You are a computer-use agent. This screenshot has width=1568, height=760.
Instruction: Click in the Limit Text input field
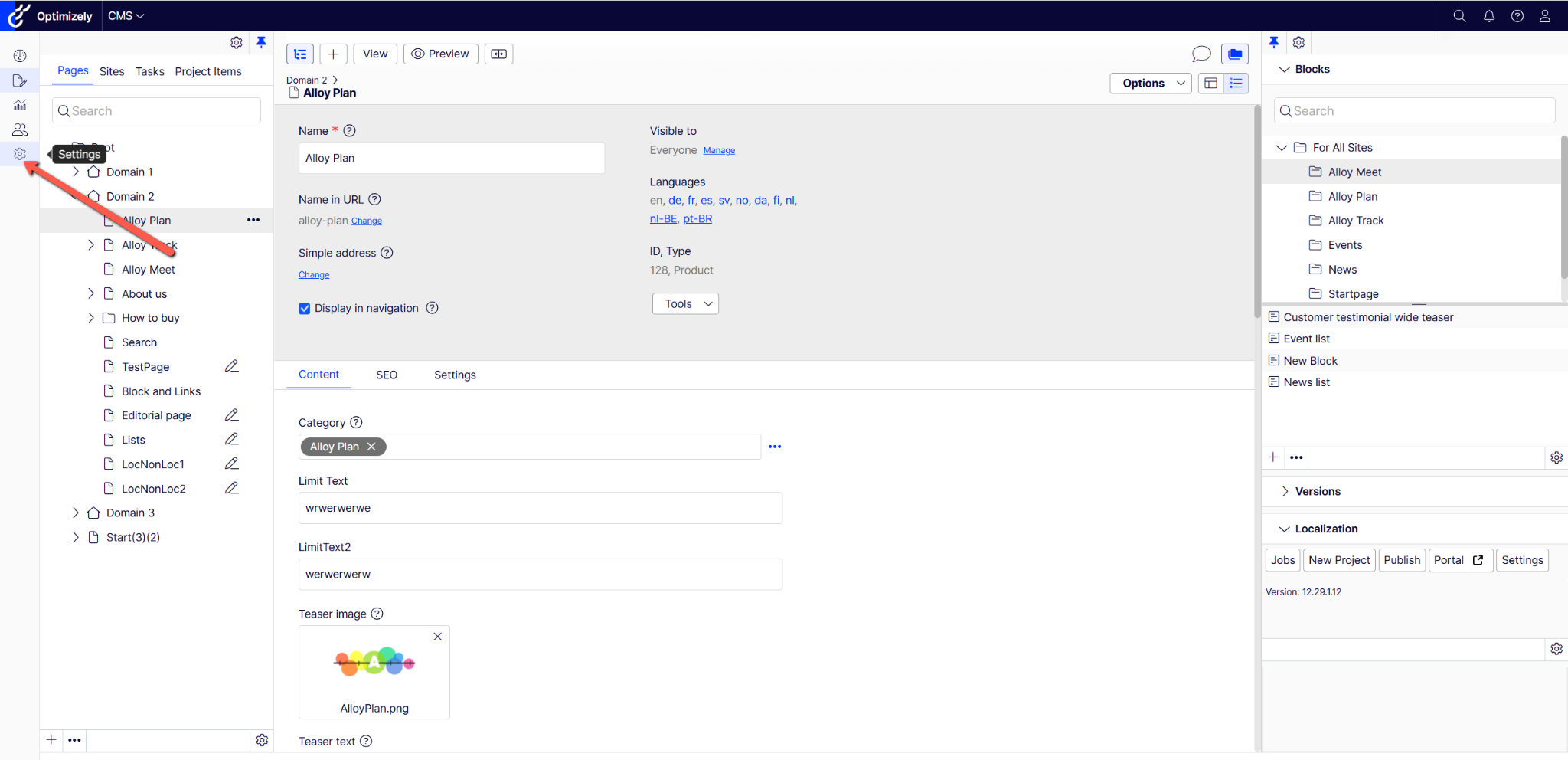tap(541, 508)
